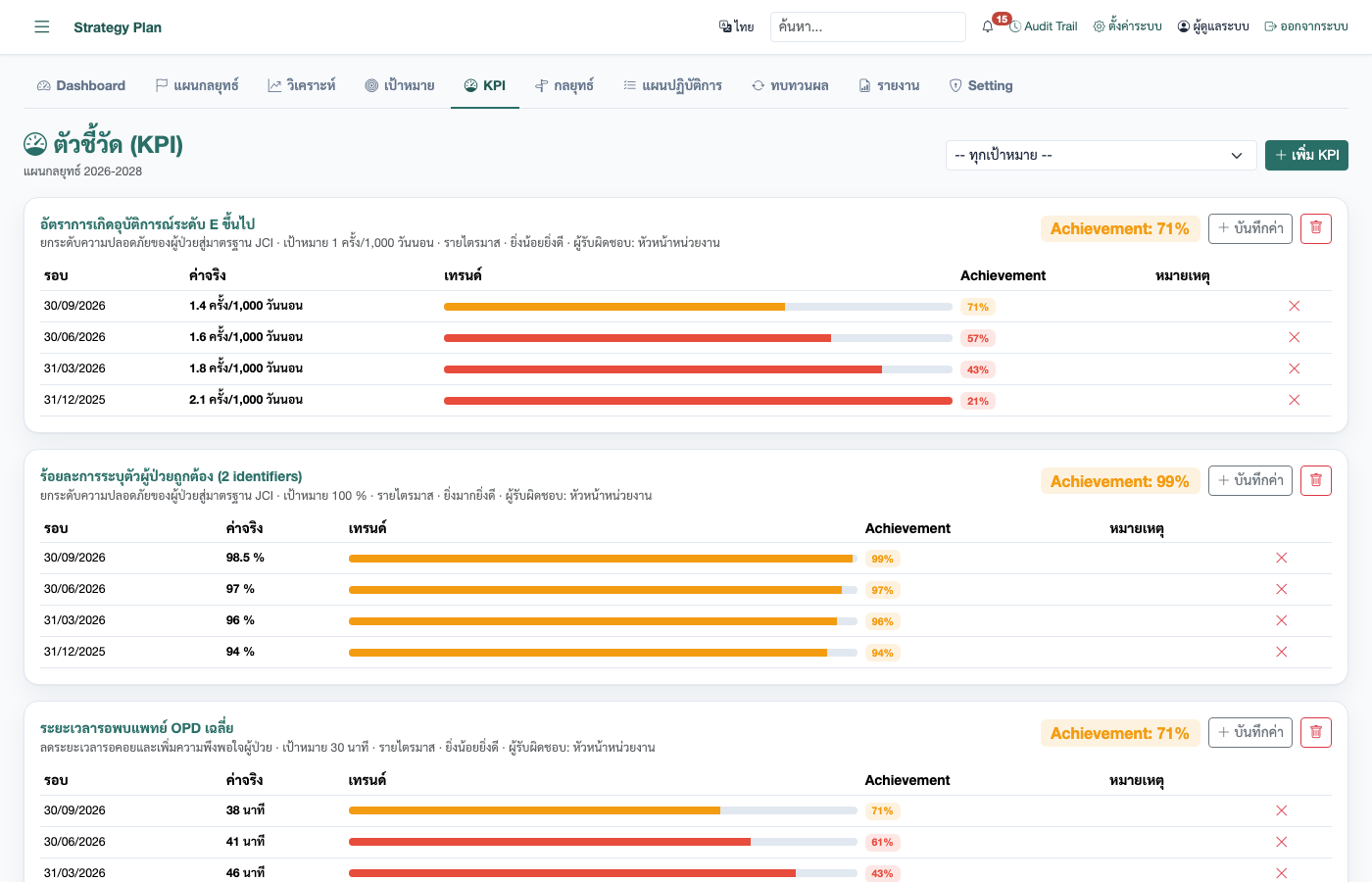This screenshot has height=882, width=1372.
Task: Remove the 1.4 ครั้ง/1,000 วันนอน record
Action: pos(1294,306)
